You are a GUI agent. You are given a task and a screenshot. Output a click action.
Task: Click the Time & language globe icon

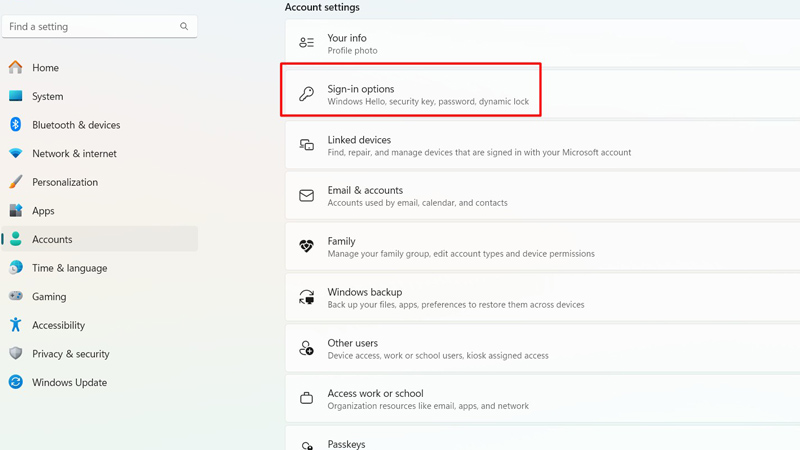pyautogui.click(x=15, y=267)
